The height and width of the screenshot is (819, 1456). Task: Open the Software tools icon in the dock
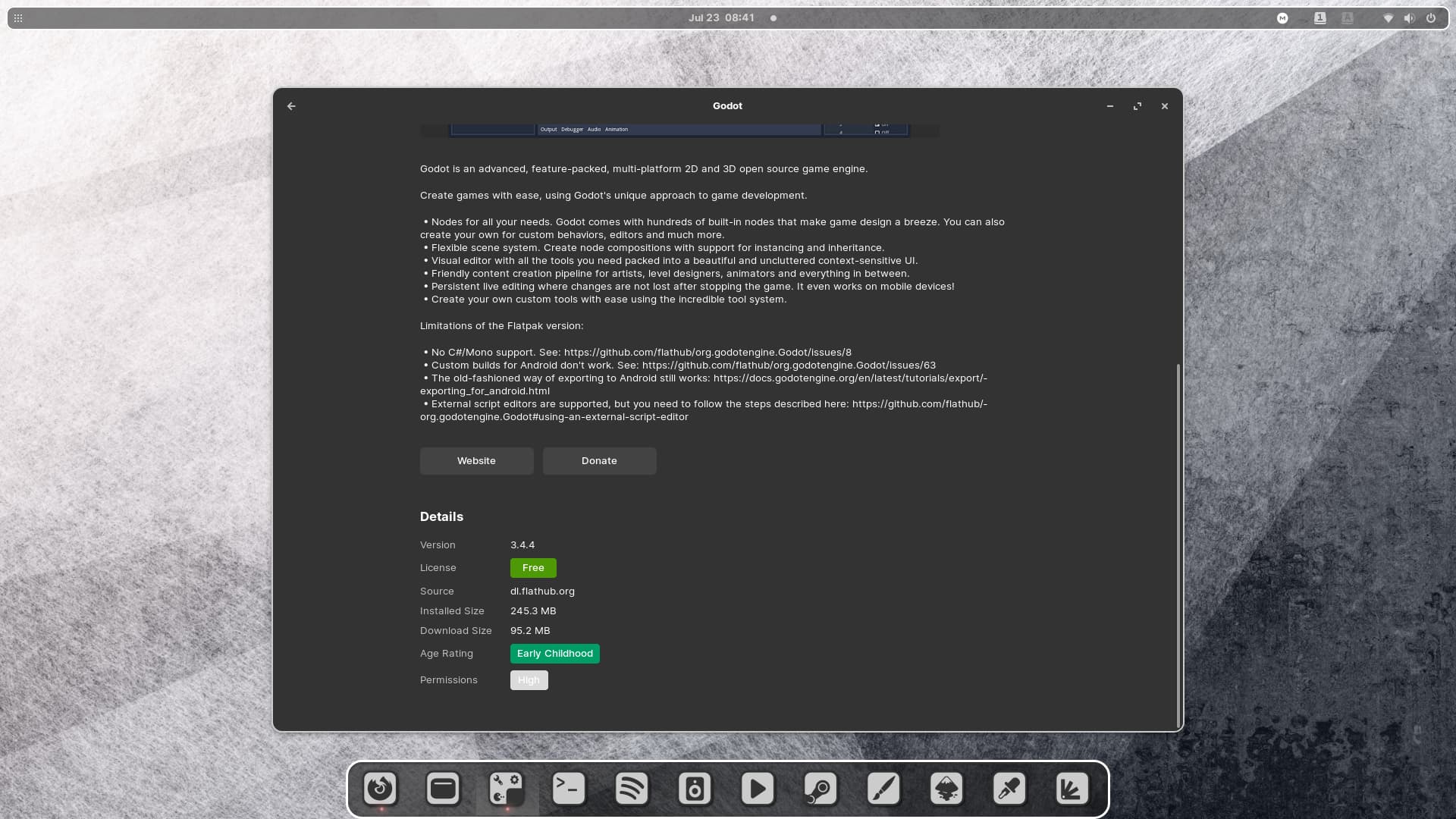507,789
